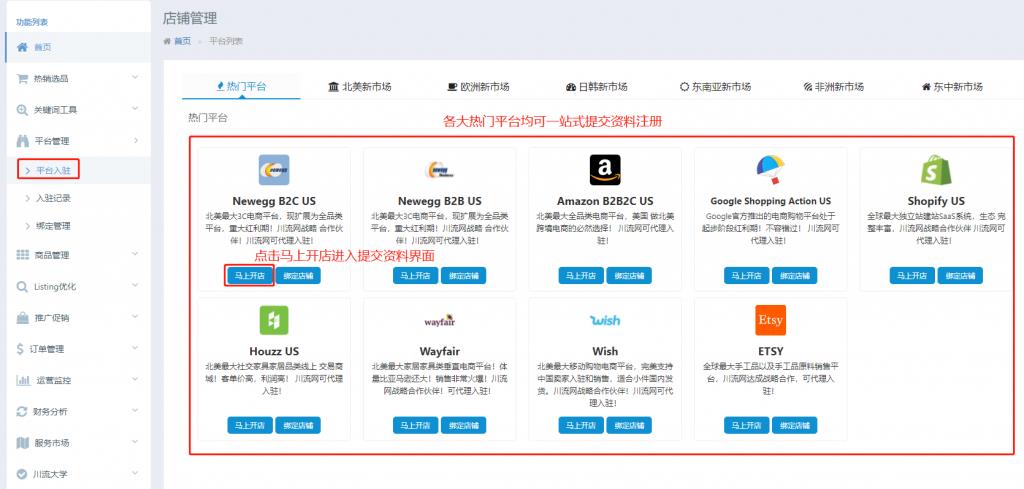Click the ETSY card title
Viewport: 1024px width, 489px height.
(x=771, y=351)
